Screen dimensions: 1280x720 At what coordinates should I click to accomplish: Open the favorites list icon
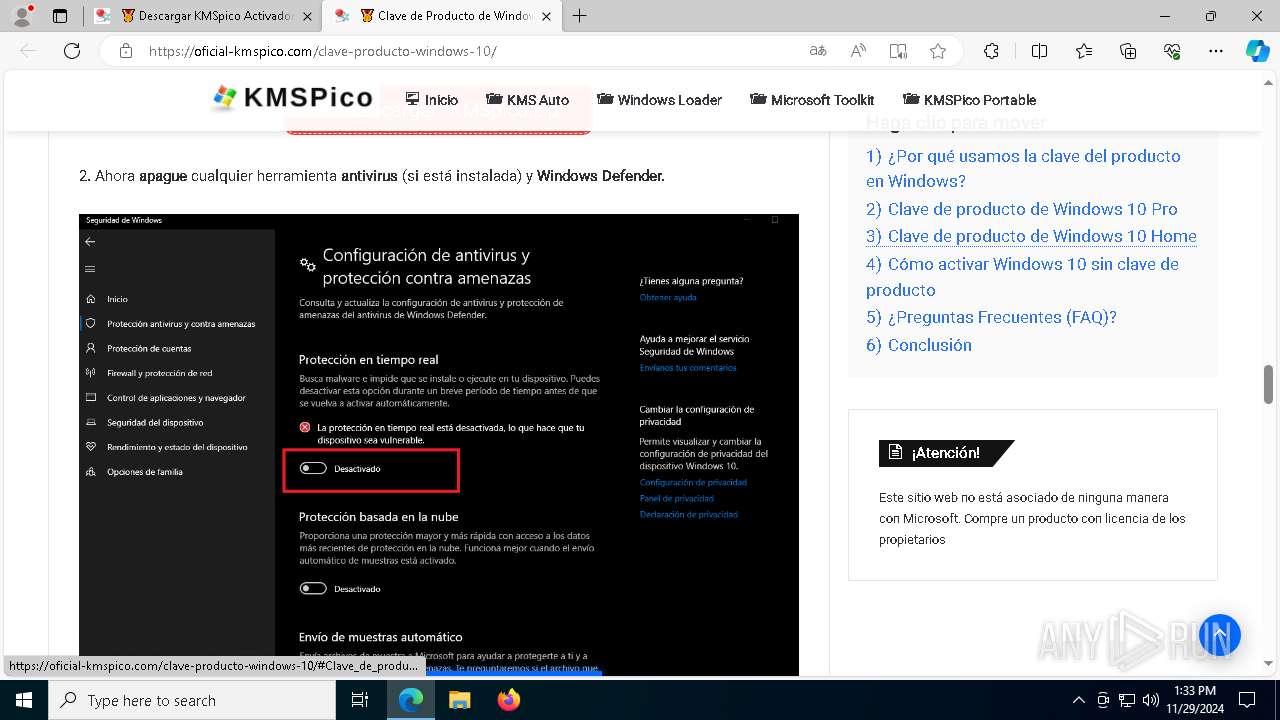(x=1084, y=51)
